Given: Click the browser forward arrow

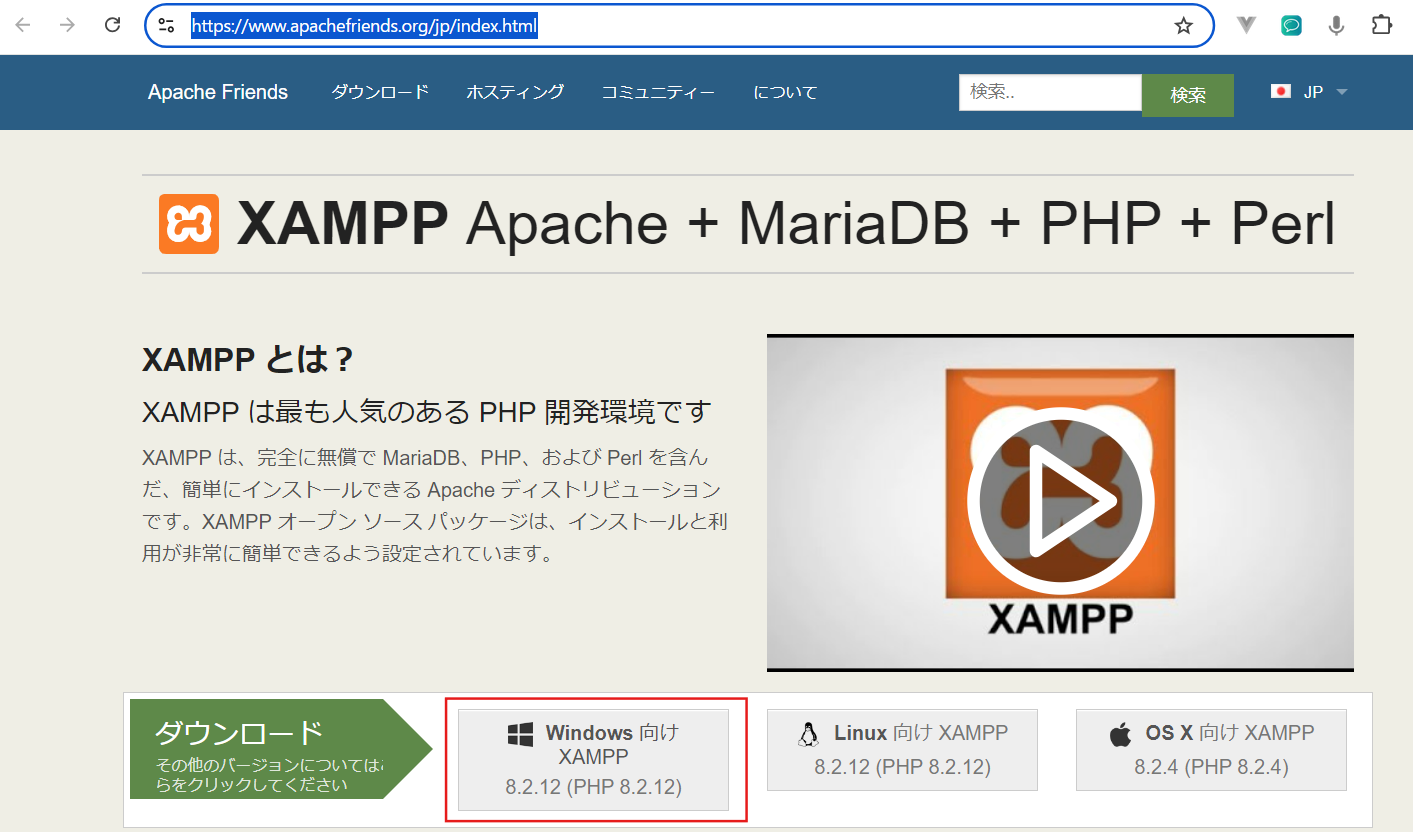Looking at the screenshot, I should 67,25.
